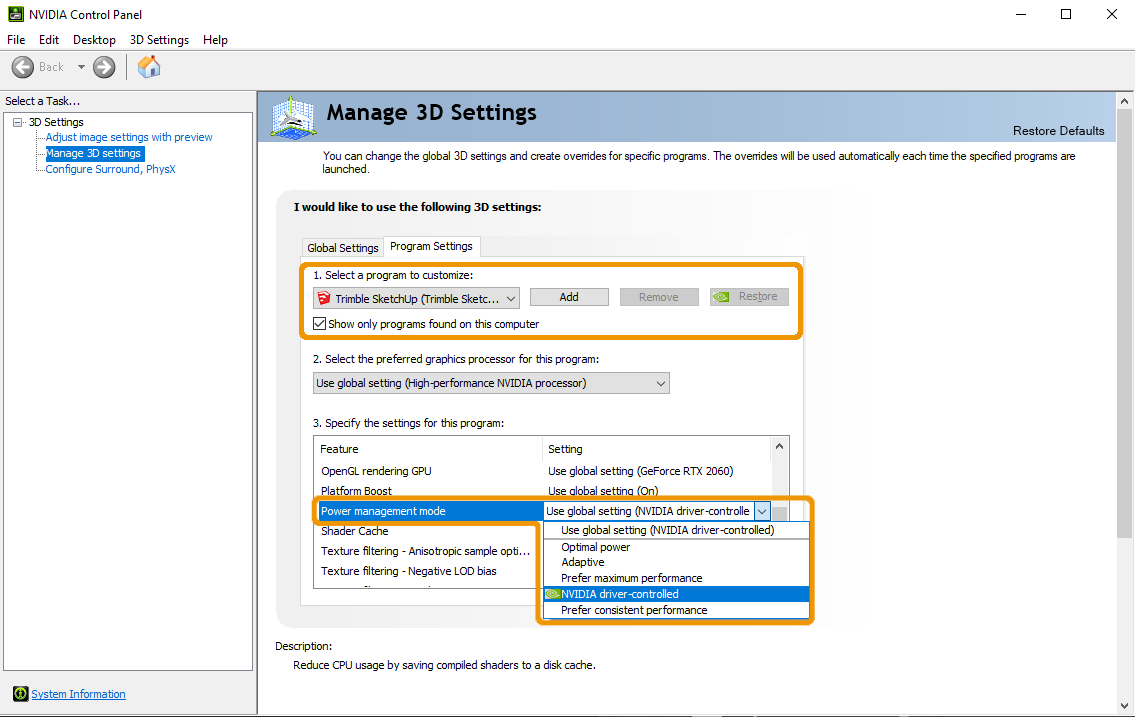1135x717 pixels.
Task: Toggle Show only programs found on this computer
Action: click(x=319, y=323)
